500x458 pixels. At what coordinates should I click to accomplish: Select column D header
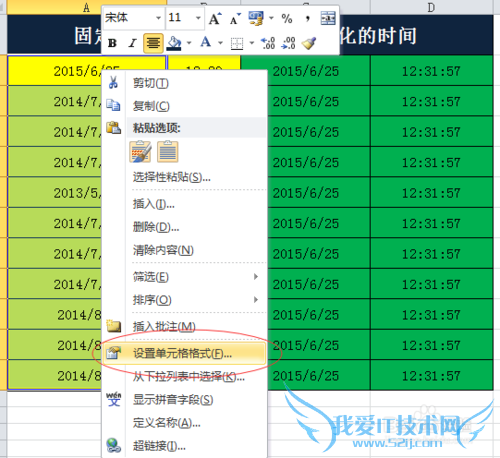[431, 7]
